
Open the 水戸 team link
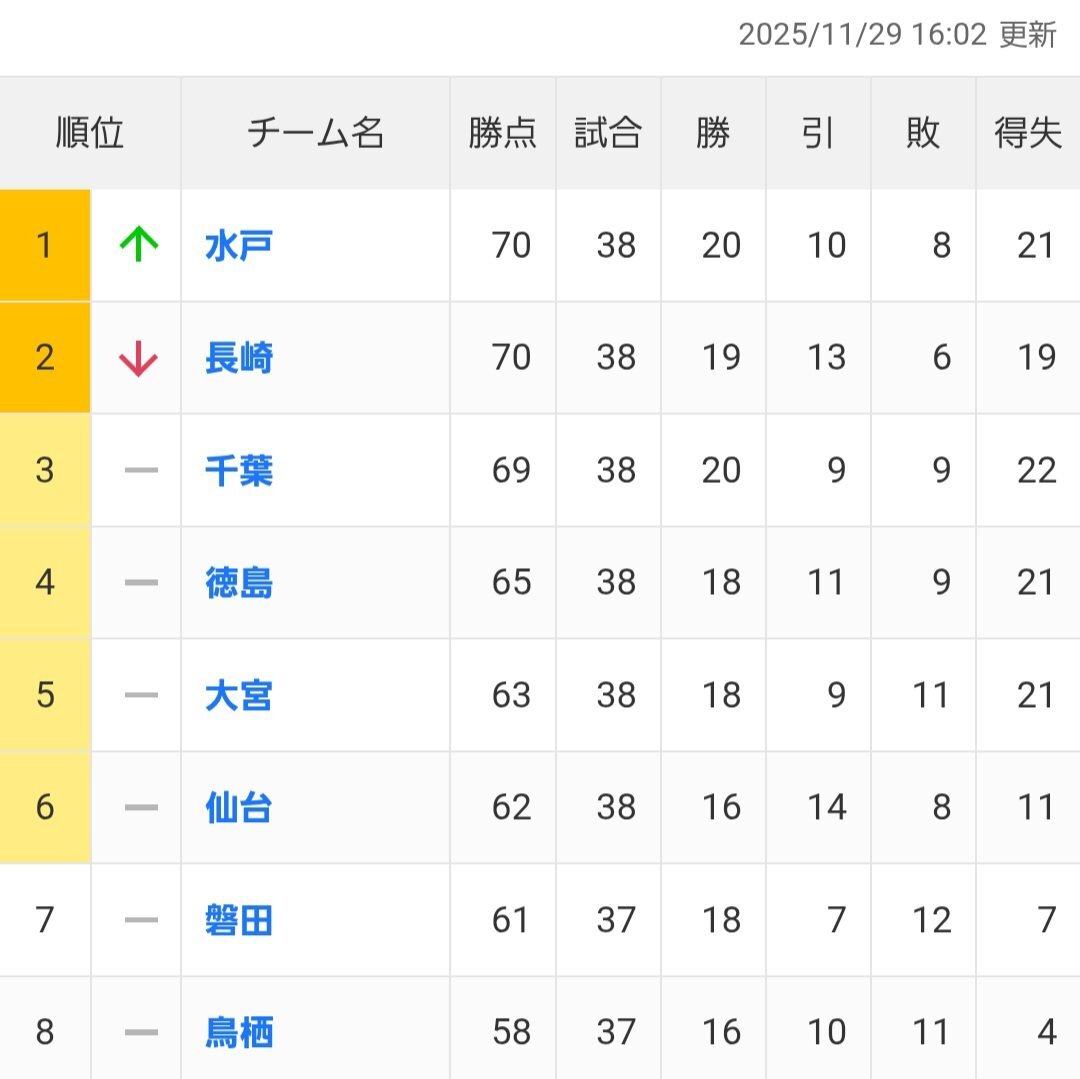(x=238, y=245)
